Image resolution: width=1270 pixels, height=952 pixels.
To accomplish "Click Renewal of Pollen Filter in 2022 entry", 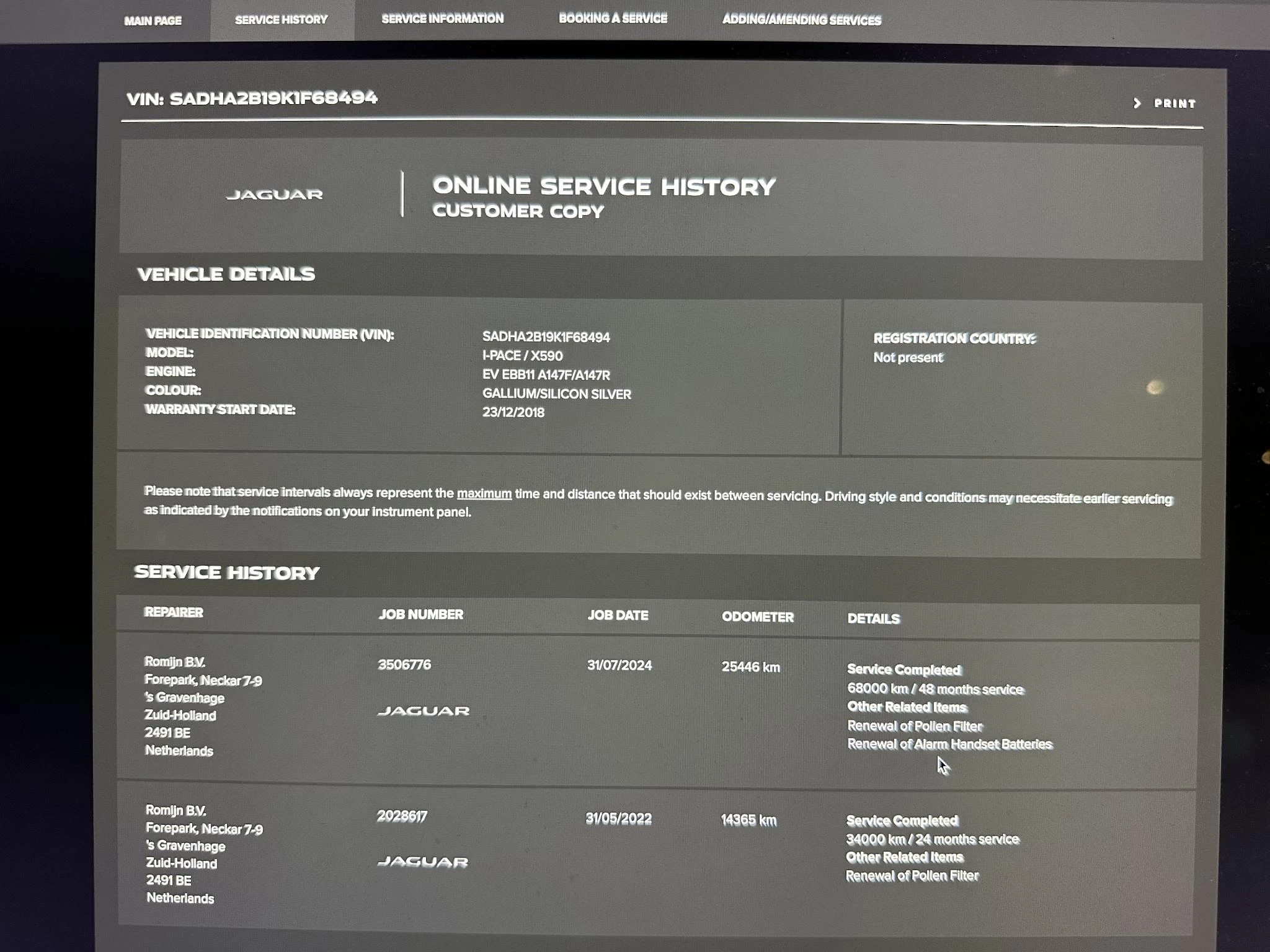I will pyautogui.click(x=912, y=876).
